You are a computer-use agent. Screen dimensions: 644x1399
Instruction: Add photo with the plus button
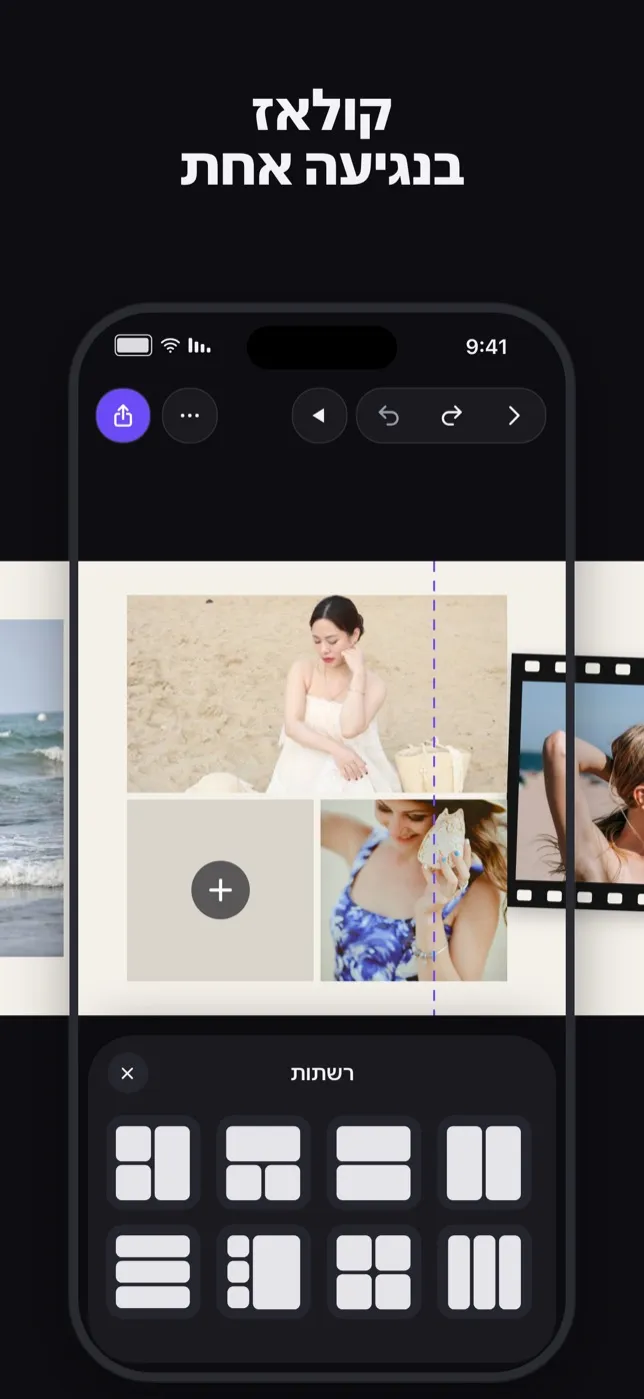pos(220,890)
